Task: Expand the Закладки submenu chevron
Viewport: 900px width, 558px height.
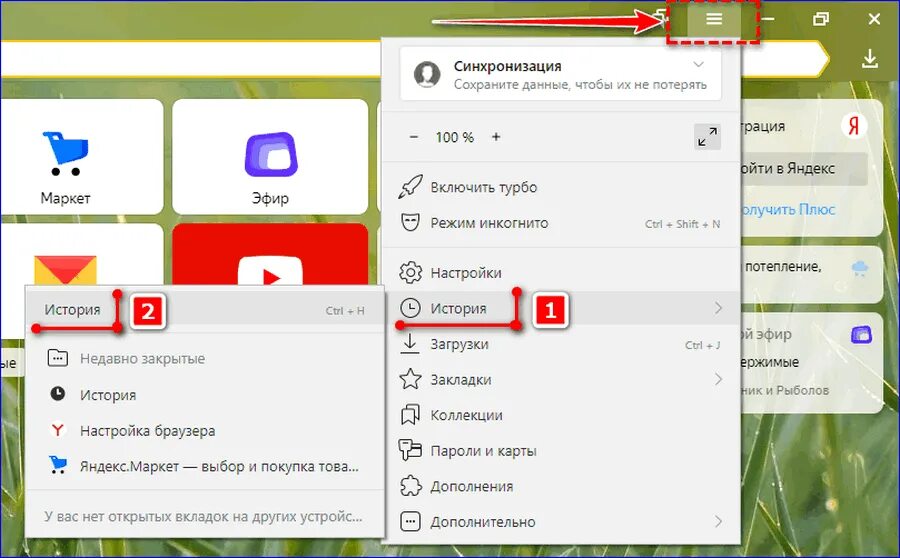Action: coord(719,379)
